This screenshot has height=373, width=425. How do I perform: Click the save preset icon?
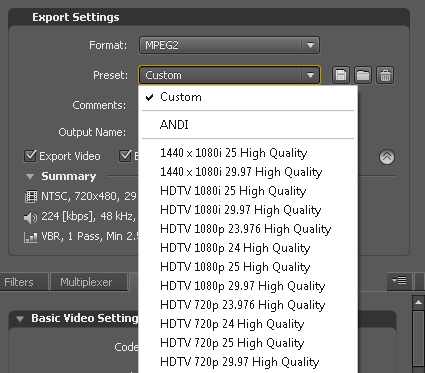[x=341, y=75]
